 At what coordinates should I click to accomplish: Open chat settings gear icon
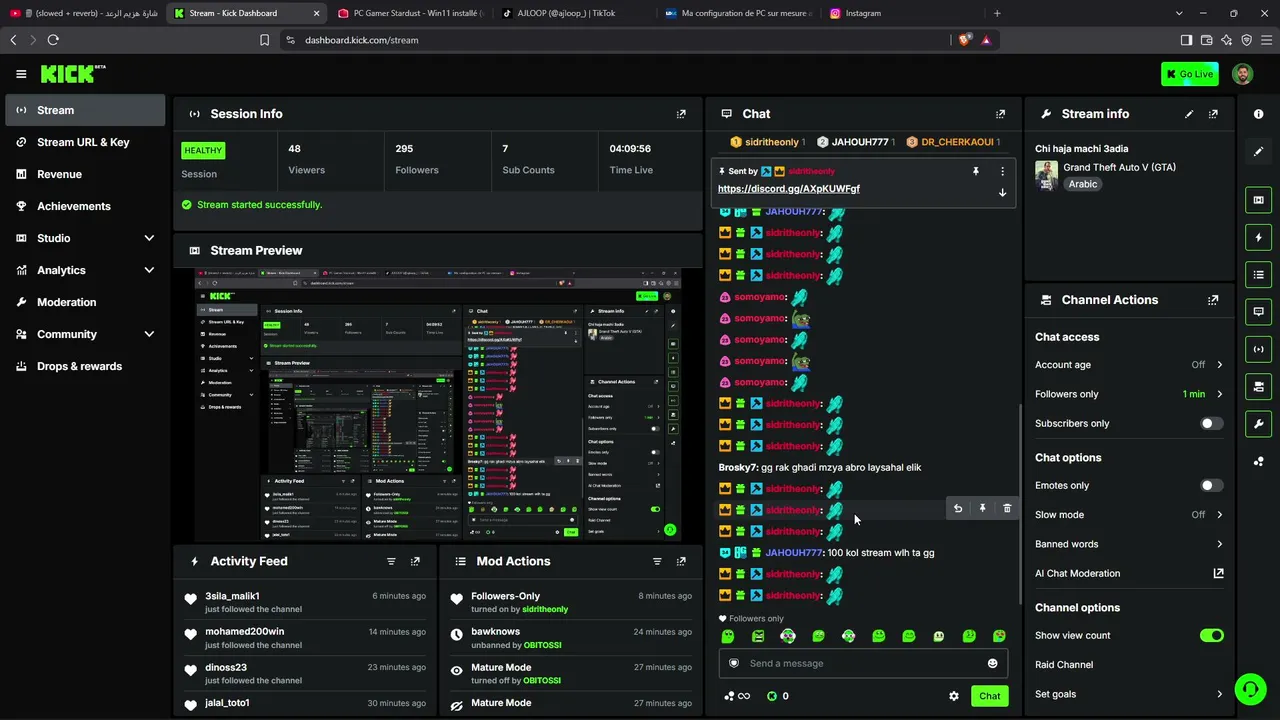click(954, 696)
